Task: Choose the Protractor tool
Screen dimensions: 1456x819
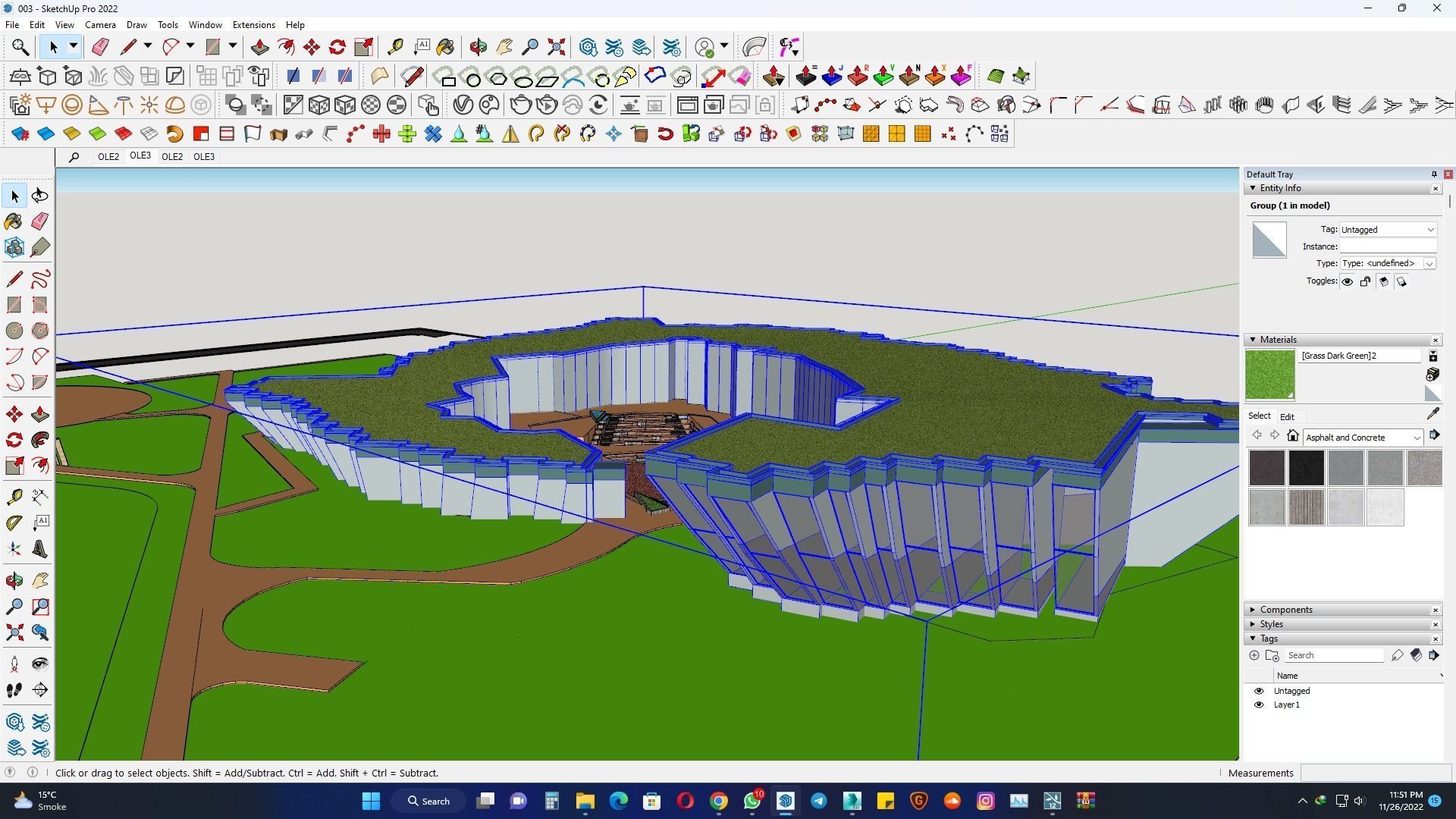Action: pos(14,522)
